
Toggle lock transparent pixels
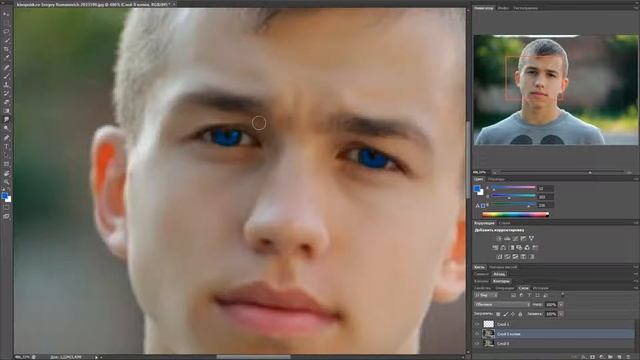pyautogui.click(x=498, y=314)
